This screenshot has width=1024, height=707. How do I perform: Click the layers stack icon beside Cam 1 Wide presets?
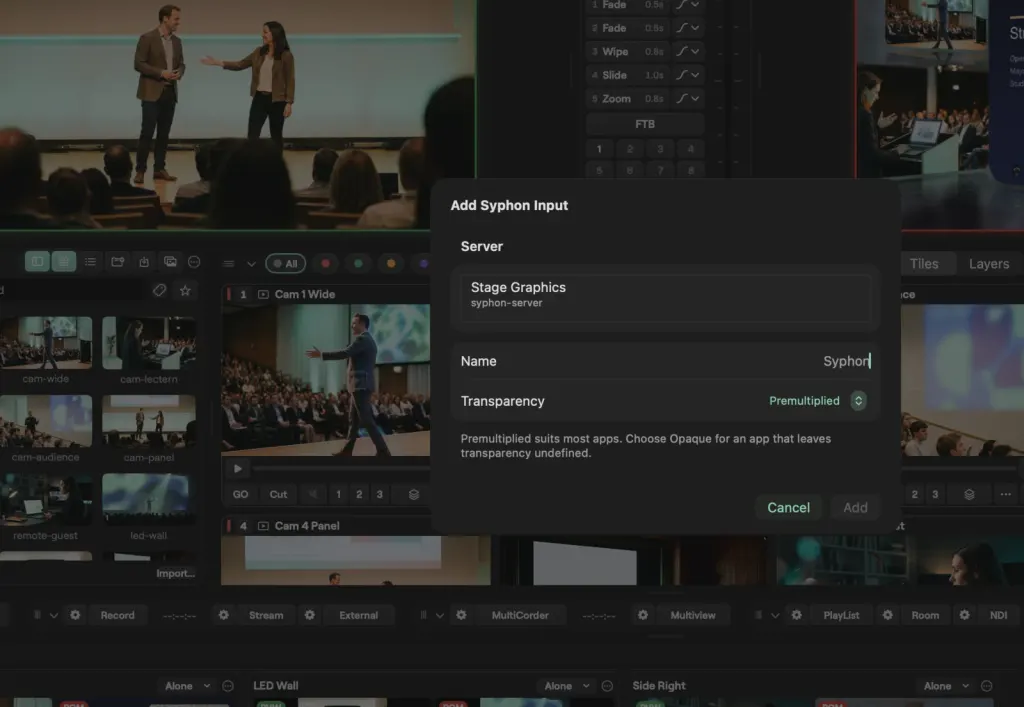tap(413, 494)
